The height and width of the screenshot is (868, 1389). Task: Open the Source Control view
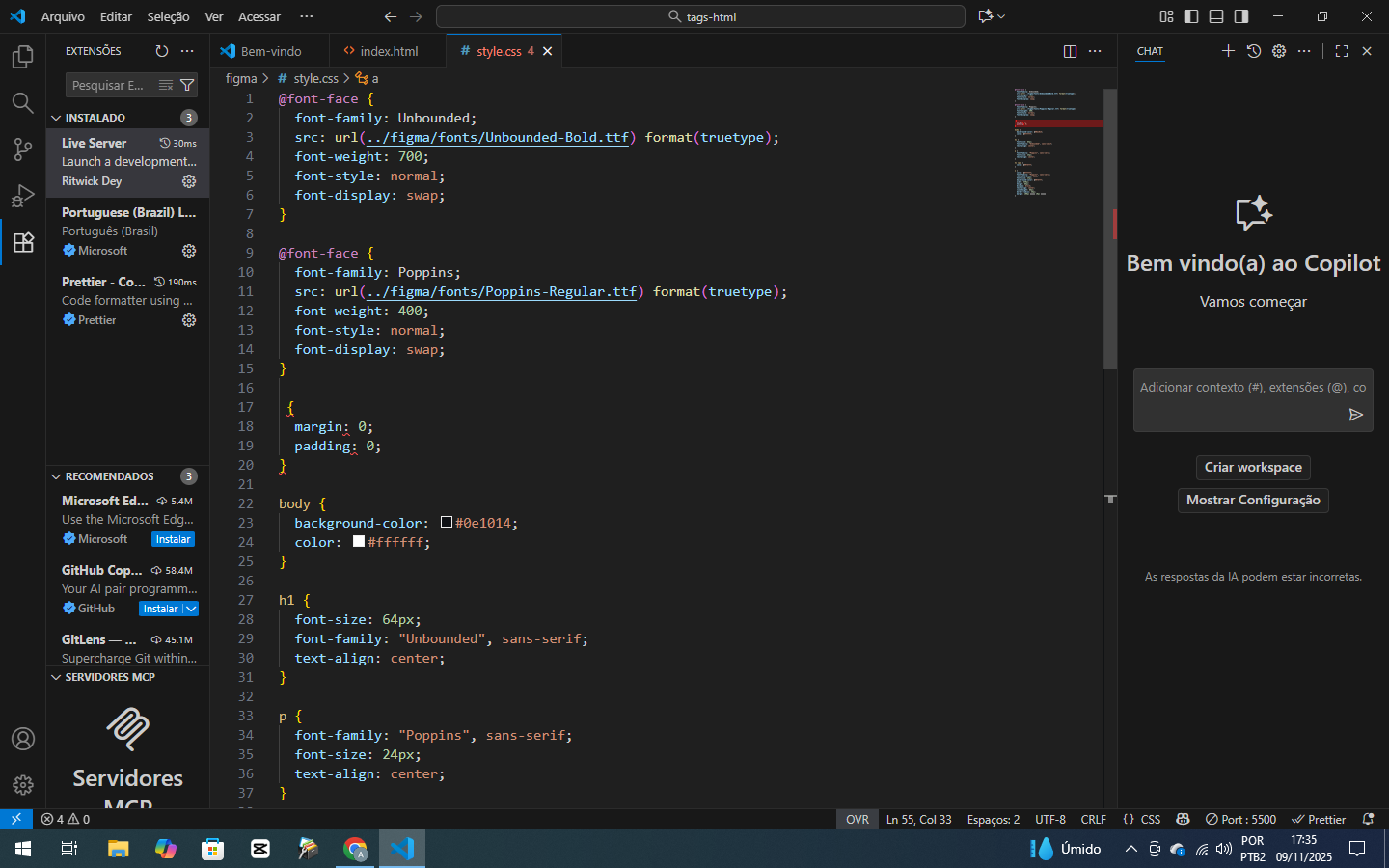point(22,149)
